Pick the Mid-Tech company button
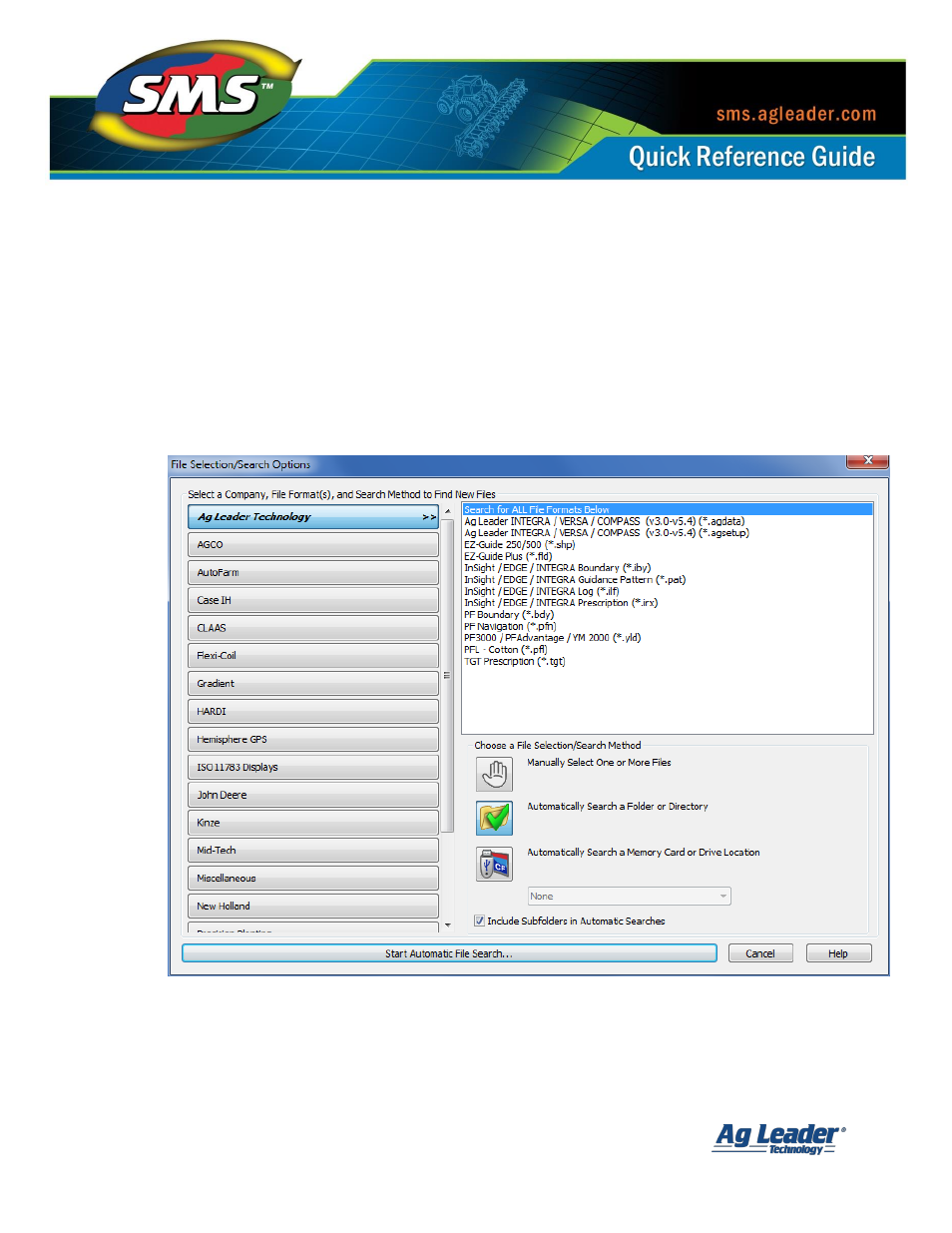Screen dimensions: 952x1233 click(x=313, y=851)
